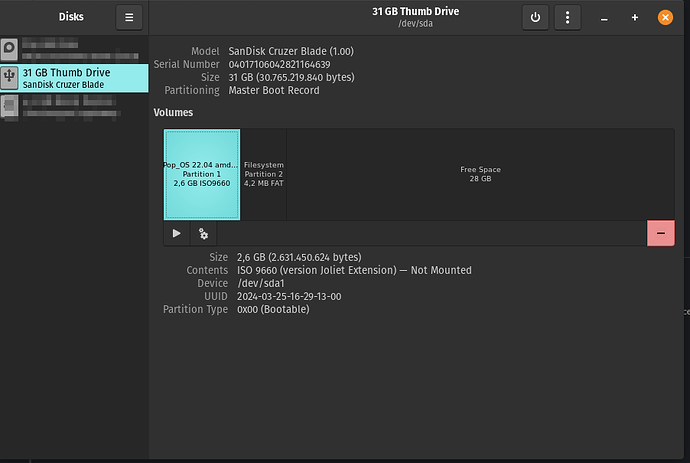Image resolution: width=690 pixels, height=463 pixels.
Task: Mount the selected partition with play button
Action: click(x=177, y=233)
